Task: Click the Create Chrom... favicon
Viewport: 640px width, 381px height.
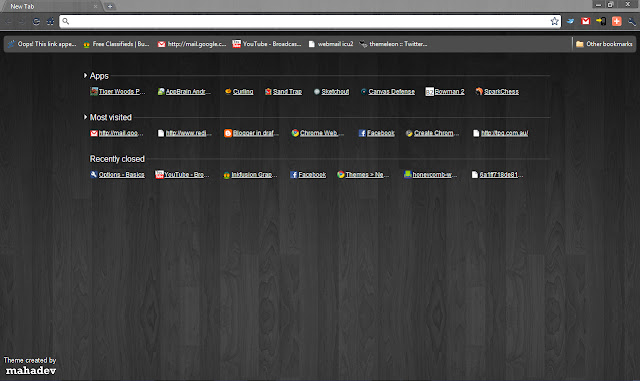Action: [409, 133]
